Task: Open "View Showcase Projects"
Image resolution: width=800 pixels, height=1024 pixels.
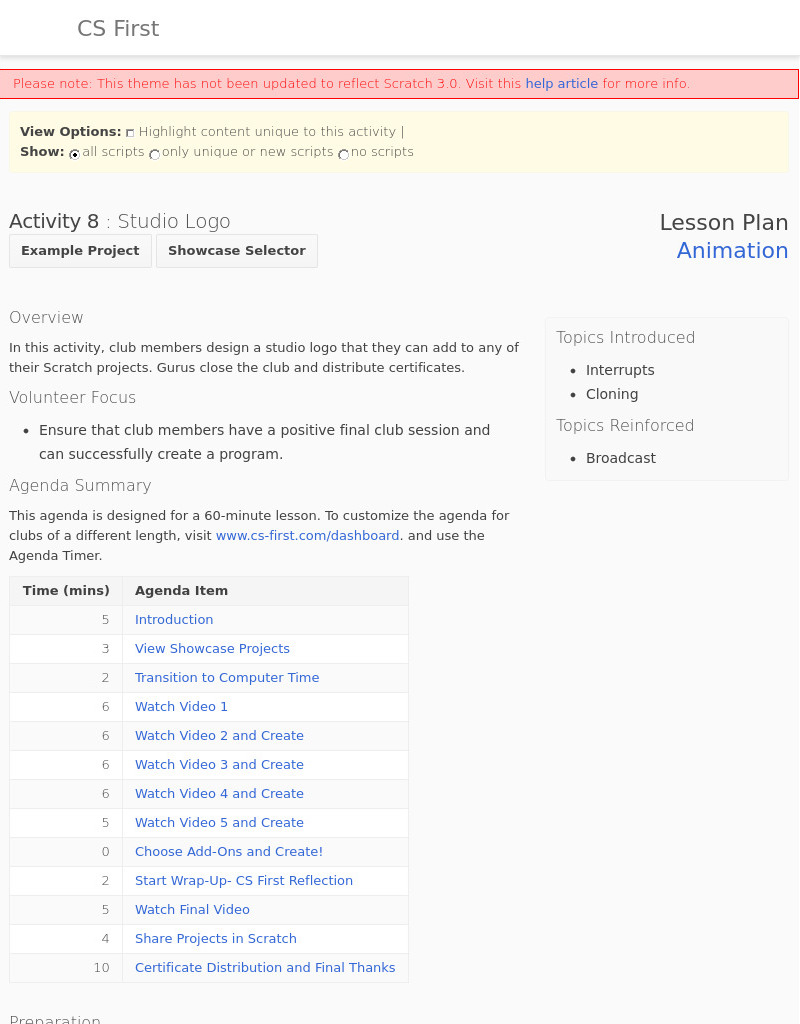Action: 212,648
